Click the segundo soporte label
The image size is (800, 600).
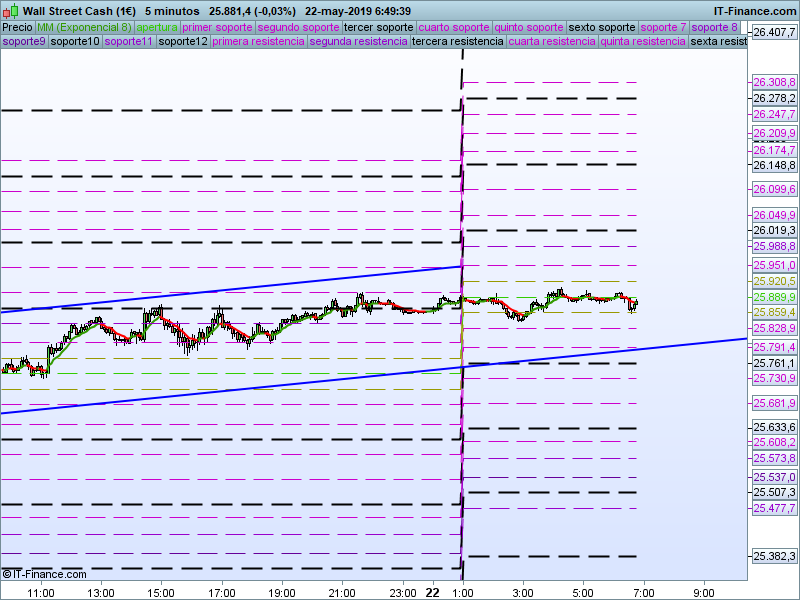(298, 27)
